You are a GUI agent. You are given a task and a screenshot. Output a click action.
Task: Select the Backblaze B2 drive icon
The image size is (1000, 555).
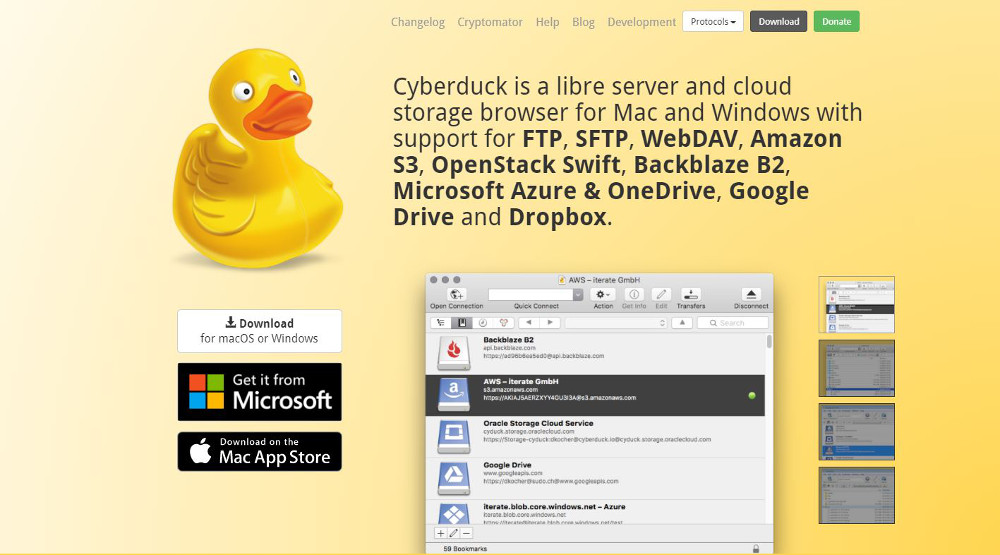pos(453,352)
